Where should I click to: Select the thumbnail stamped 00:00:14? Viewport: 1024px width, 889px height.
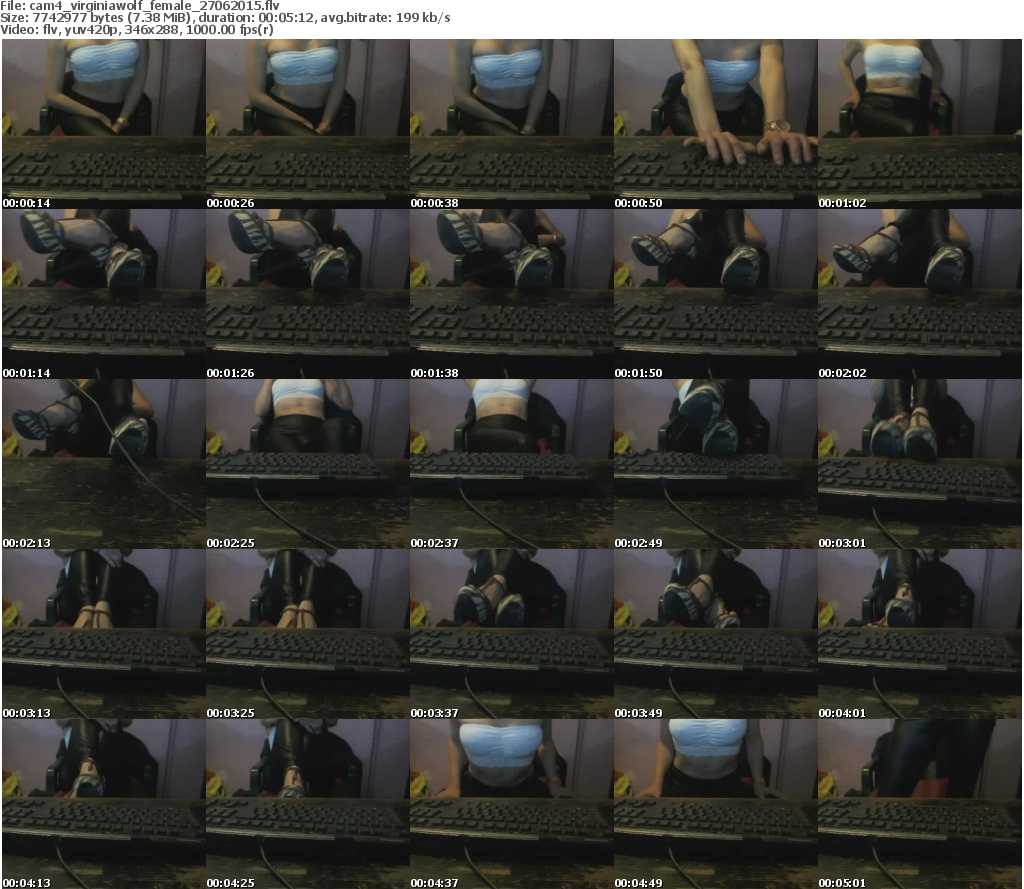point(104,124)
